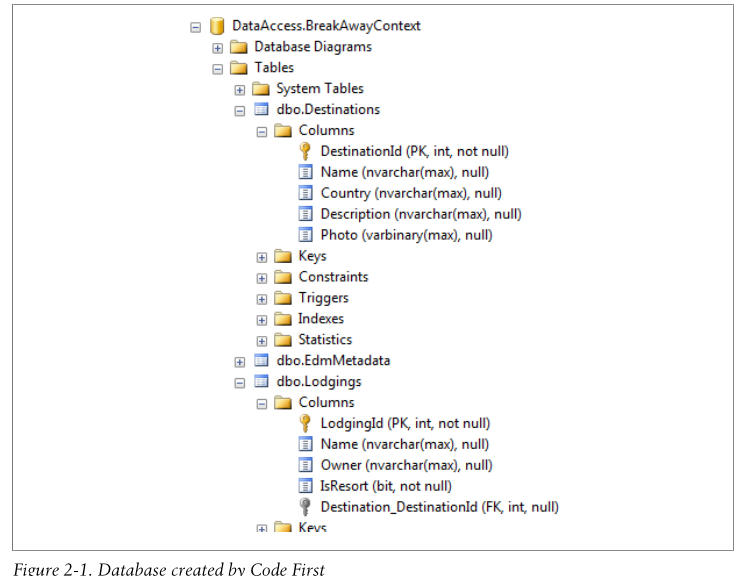Select Photo (varbinary(max), null) column
Image resolution: width=742 pixels, height=576 pixels.
(406, 235)
